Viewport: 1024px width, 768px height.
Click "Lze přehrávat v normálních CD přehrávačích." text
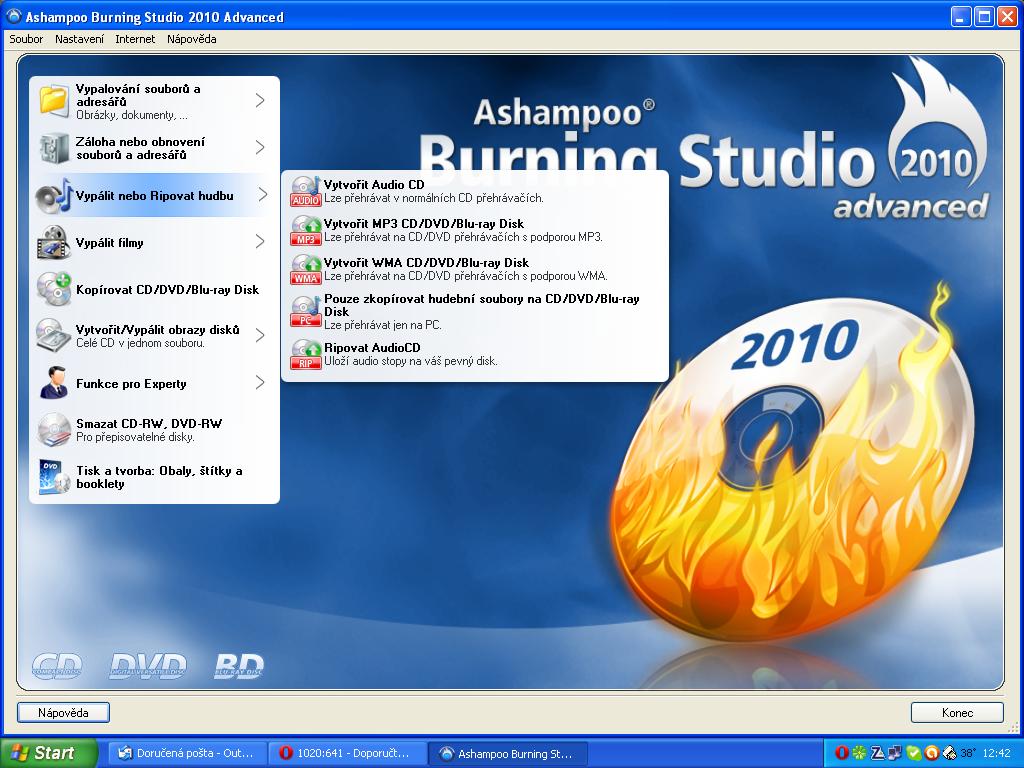(x=434, y=198)
